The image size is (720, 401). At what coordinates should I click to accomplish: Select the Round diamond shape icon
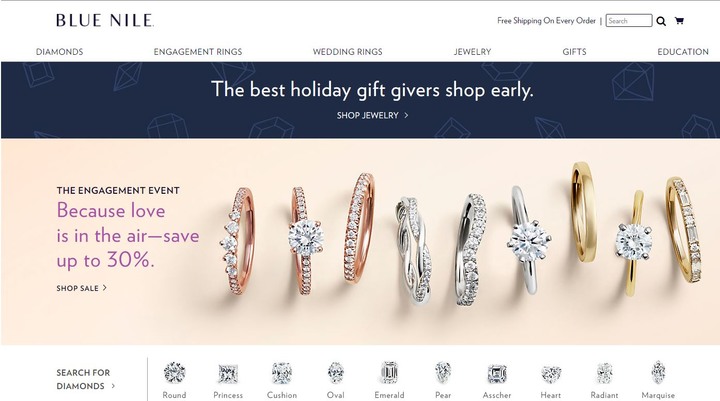(174, 373)
